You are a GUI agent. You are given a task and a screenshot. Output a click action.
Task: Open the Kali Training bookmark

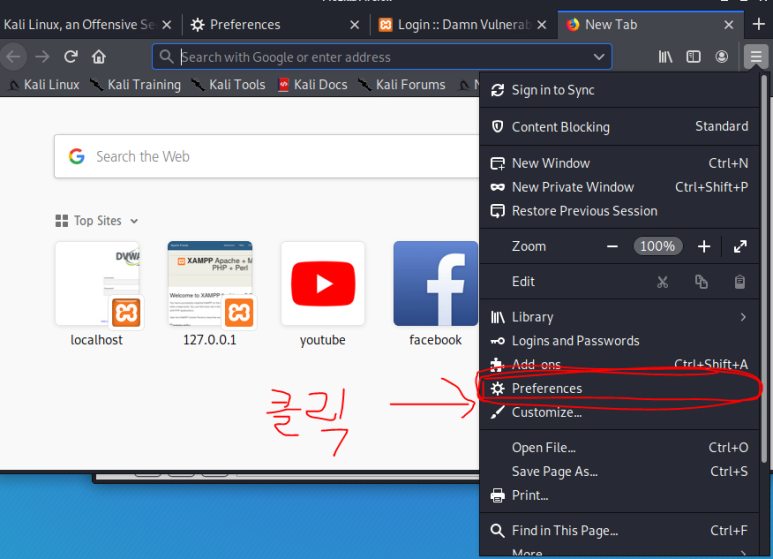[136, 85]
